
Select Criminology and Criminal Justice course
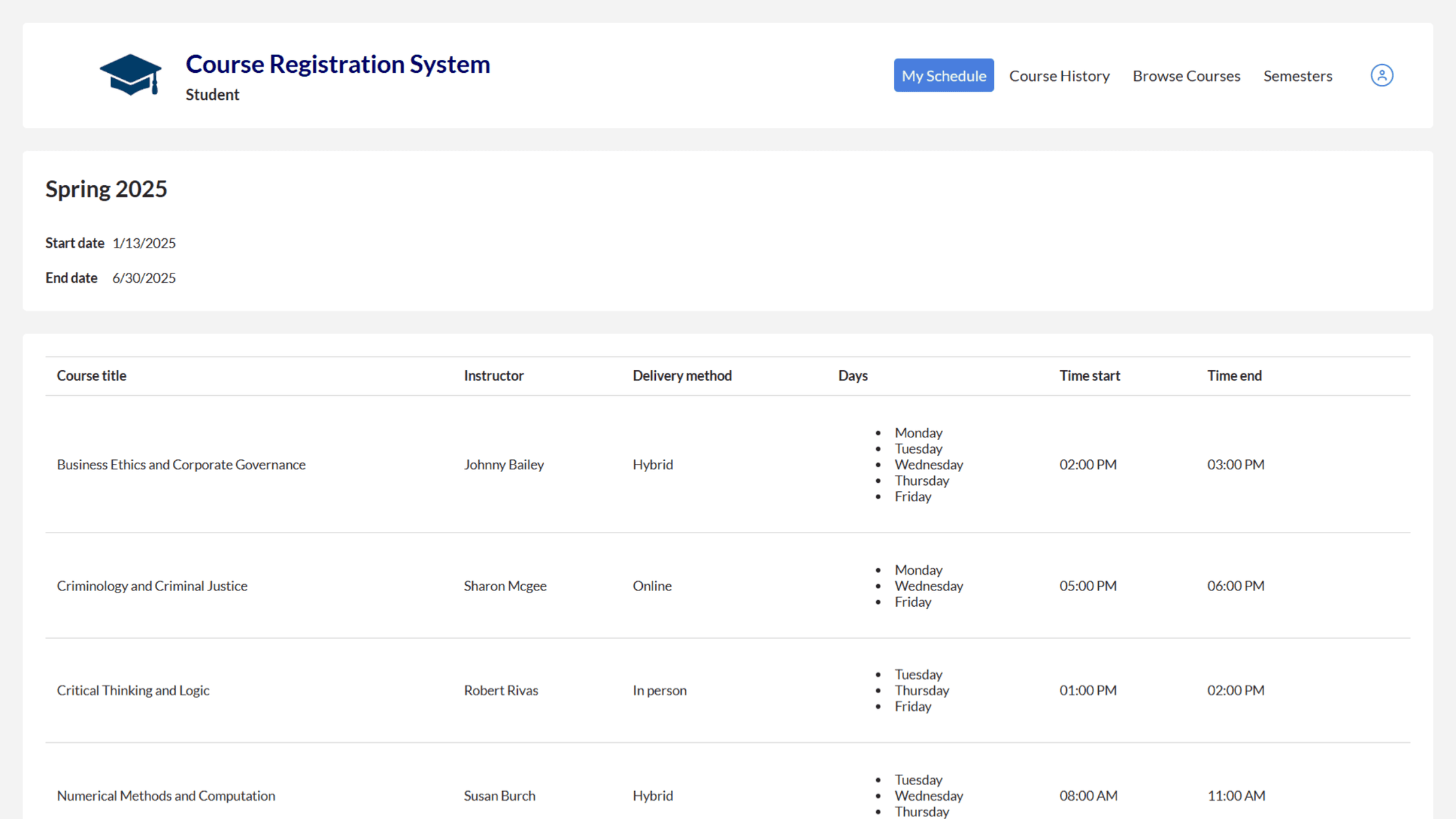pos(152,586)
